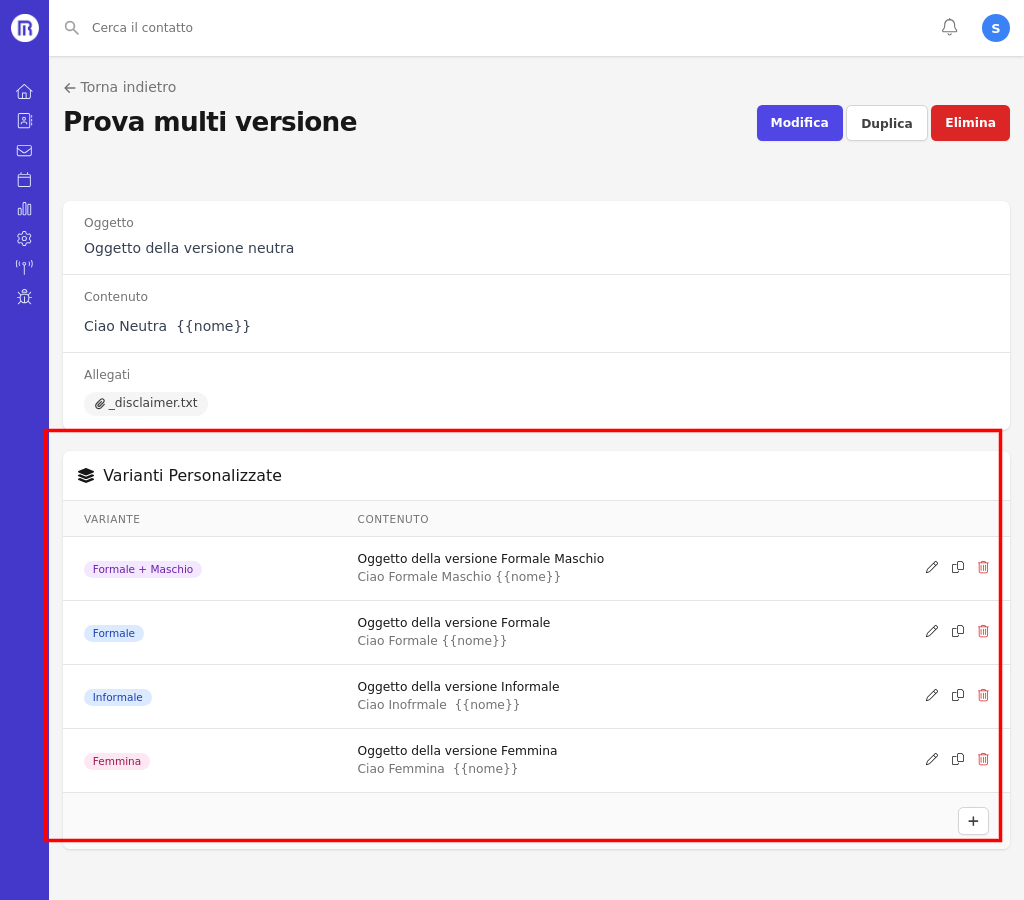Open the Calendar sidebar icon
Viewport: 1024px width, 900px height.
pos(24,180)
